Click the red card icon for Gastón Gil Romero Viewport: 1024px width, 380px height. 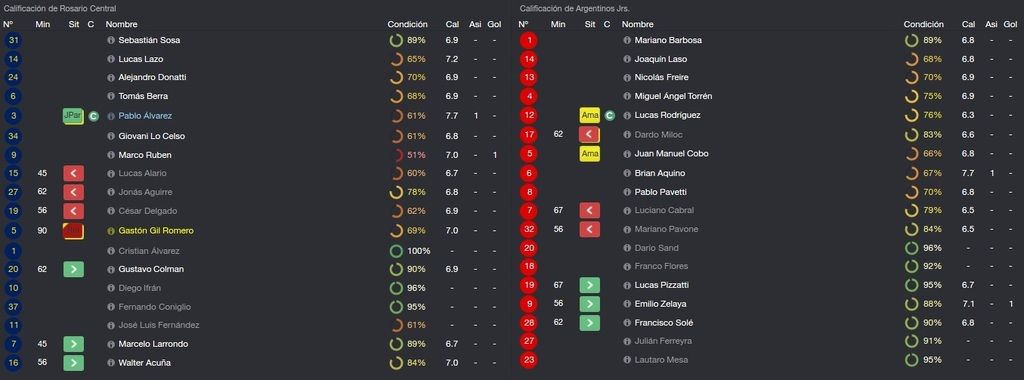click(73, 231)
